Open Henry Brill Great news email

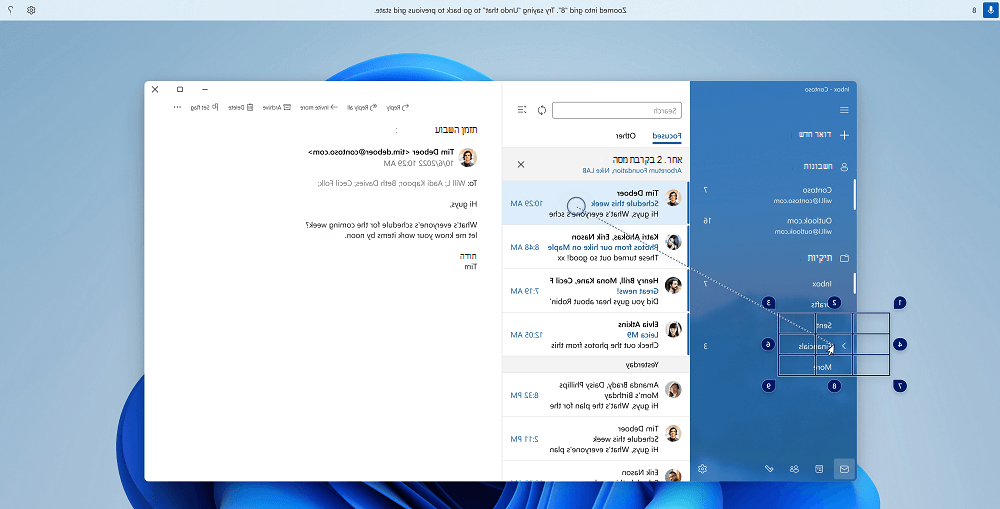pos(596,291)
